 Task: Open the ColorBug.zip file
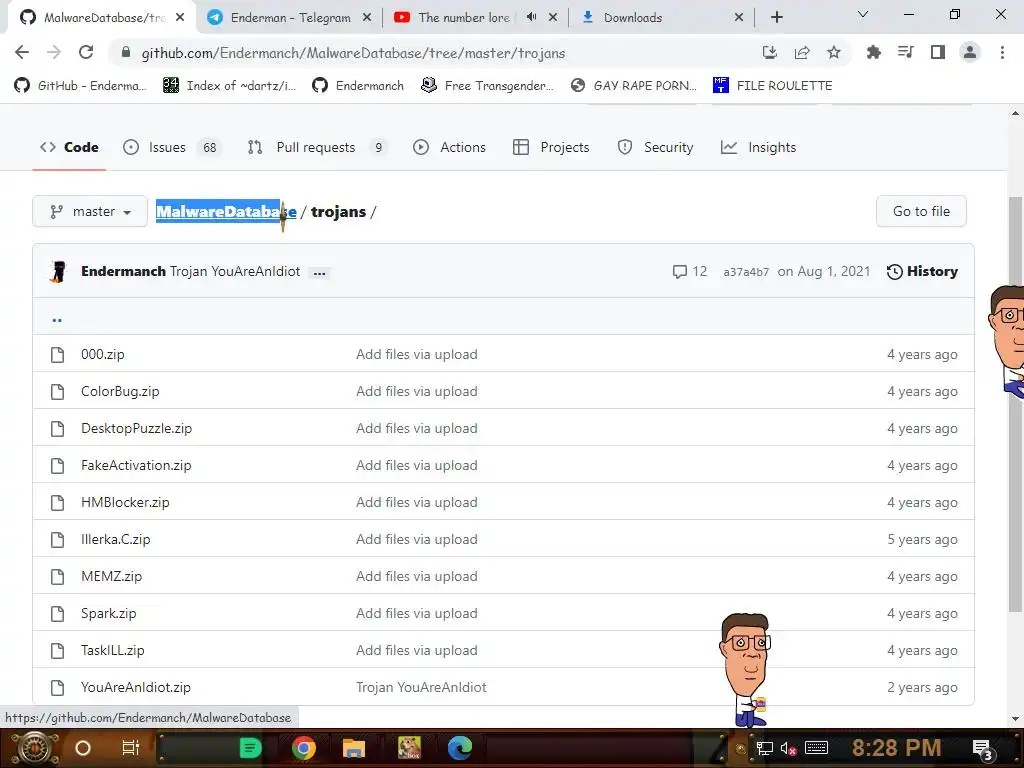(x=120, y=391)
